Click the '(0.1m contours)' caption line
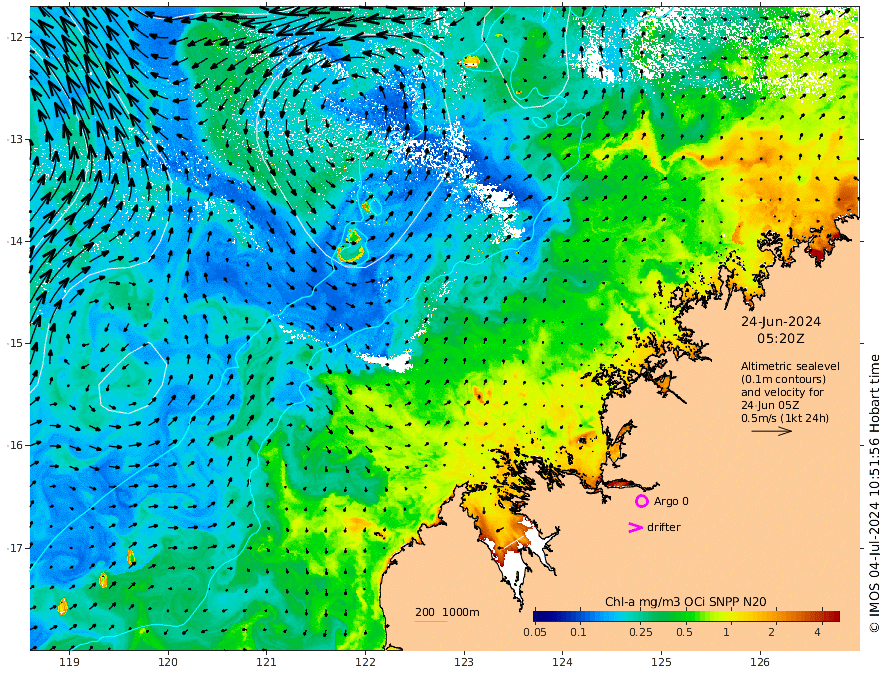Image resolution: width=880 pixels, height=680 pixels. [x=783, y=379]
